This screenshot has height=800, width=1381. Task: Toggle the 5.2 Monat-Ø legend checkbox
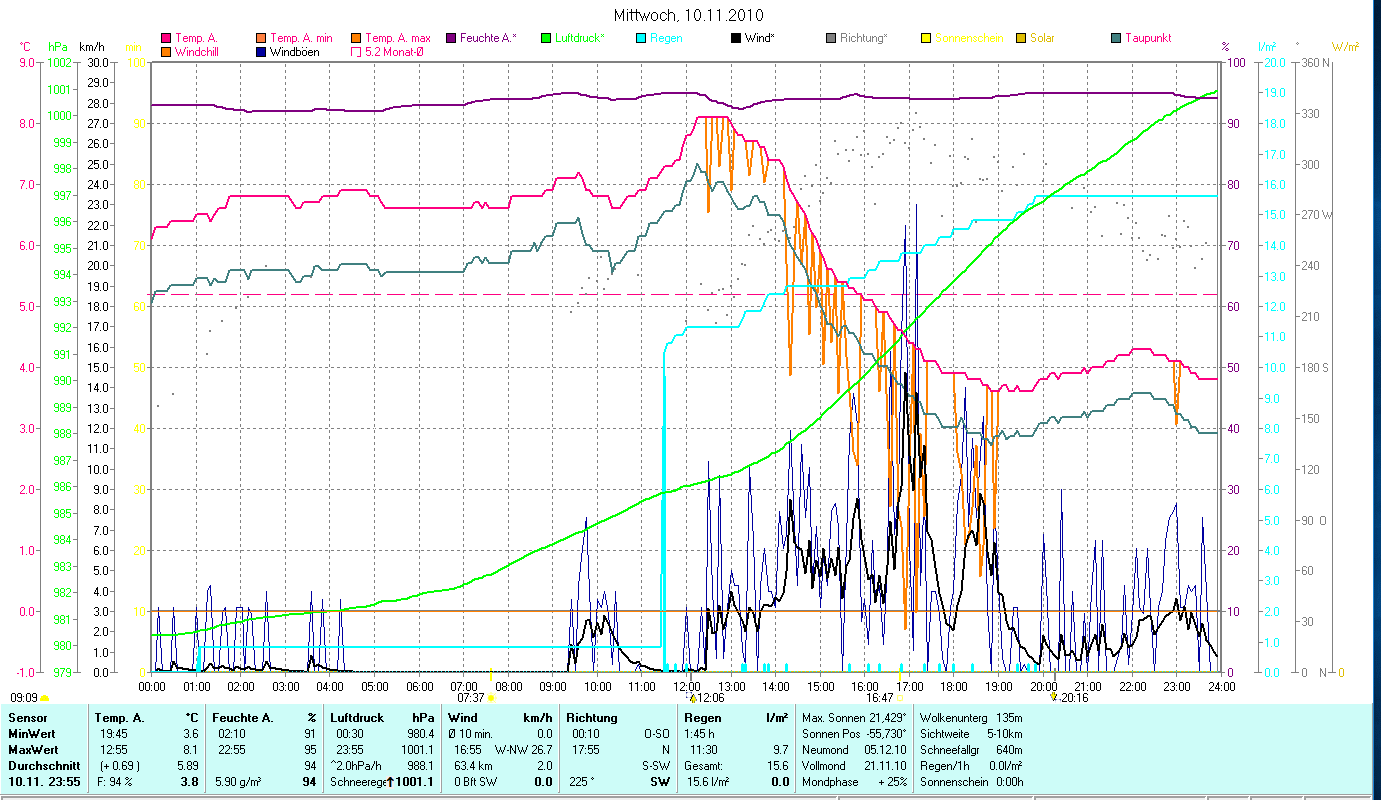[356, 52]
